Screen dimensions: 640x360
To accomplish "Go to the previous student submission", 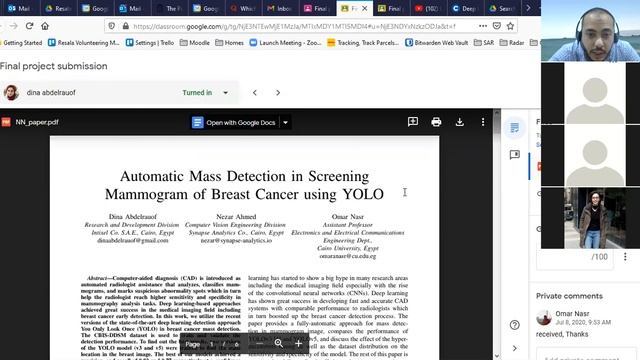I will click(255, 93).
